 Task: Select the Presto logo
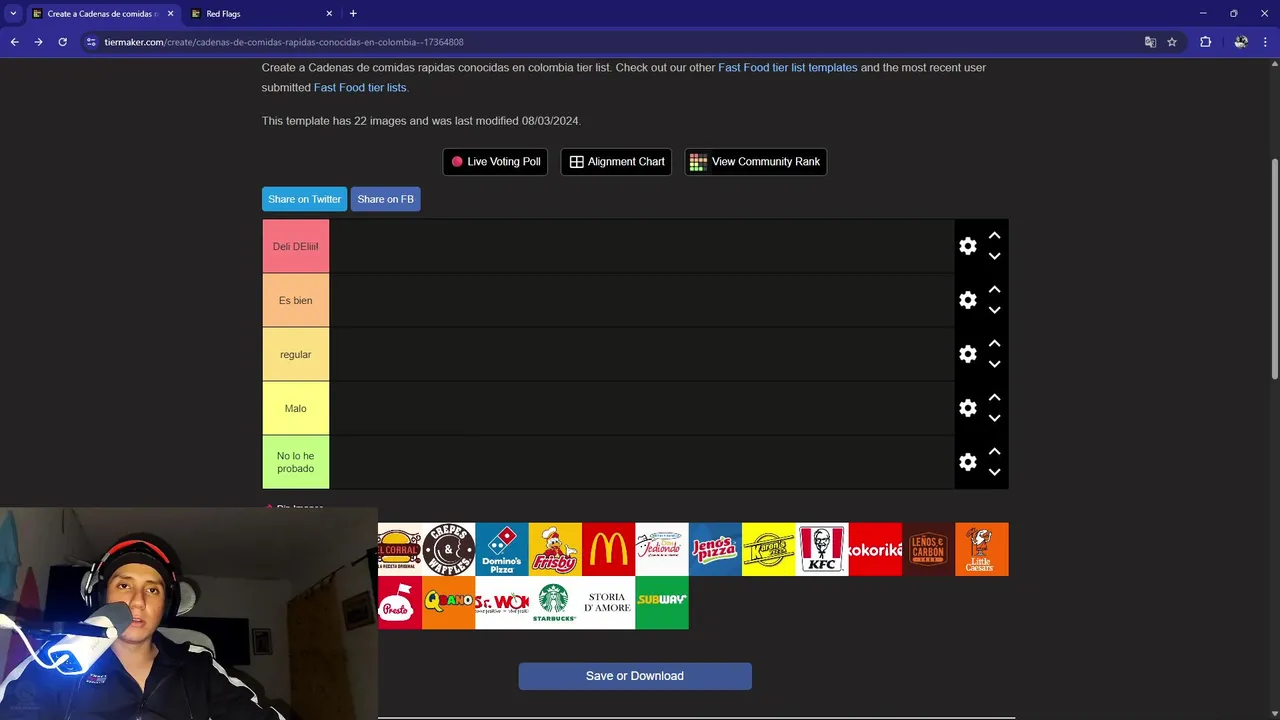click(400, 603)
